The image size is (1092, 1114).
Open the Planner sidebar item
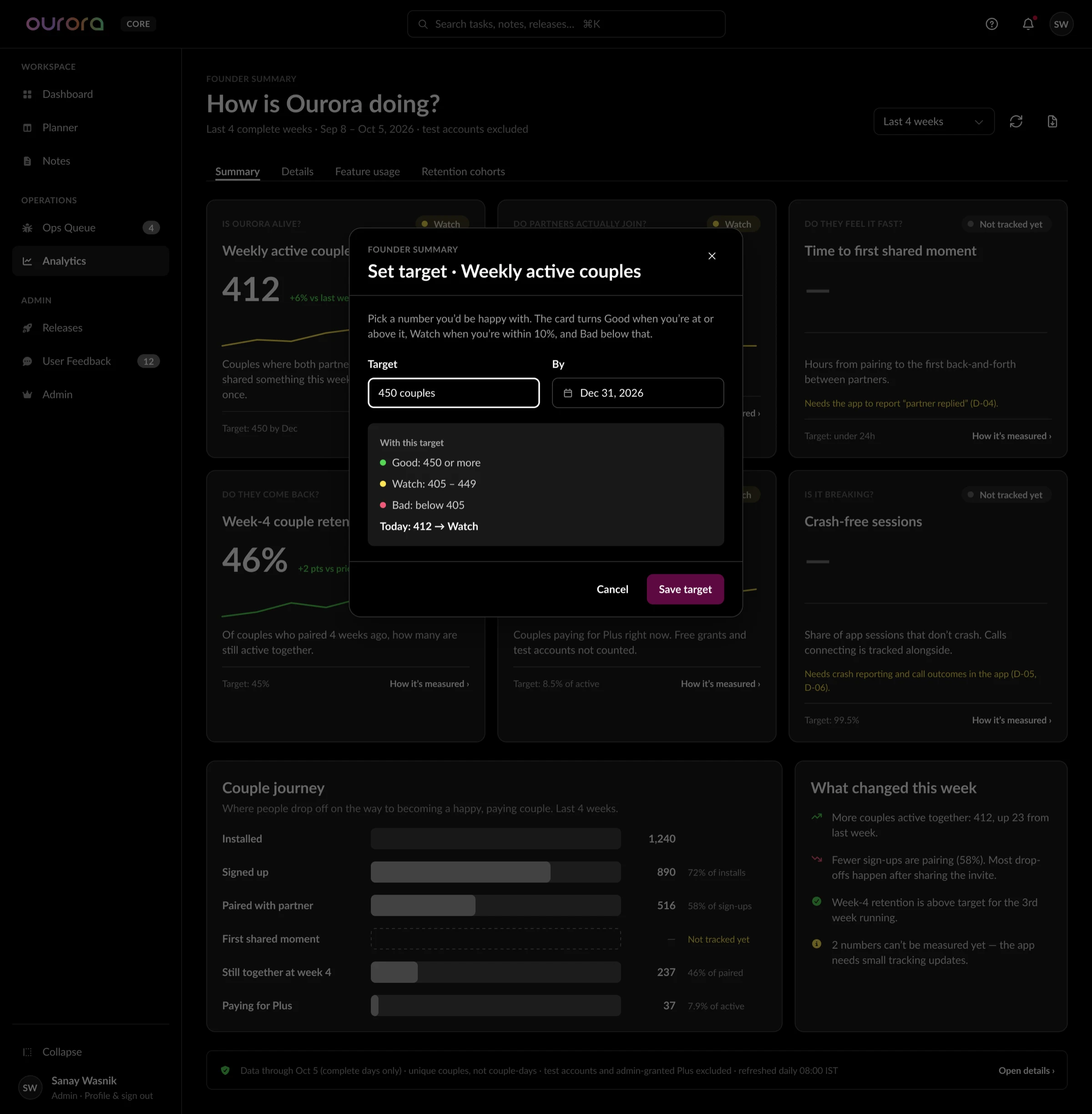tap(91, 127)
